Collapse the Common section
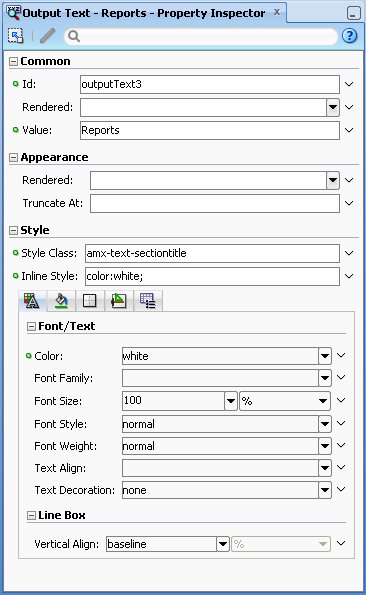The image size is (366, 595). coord(13,61)
